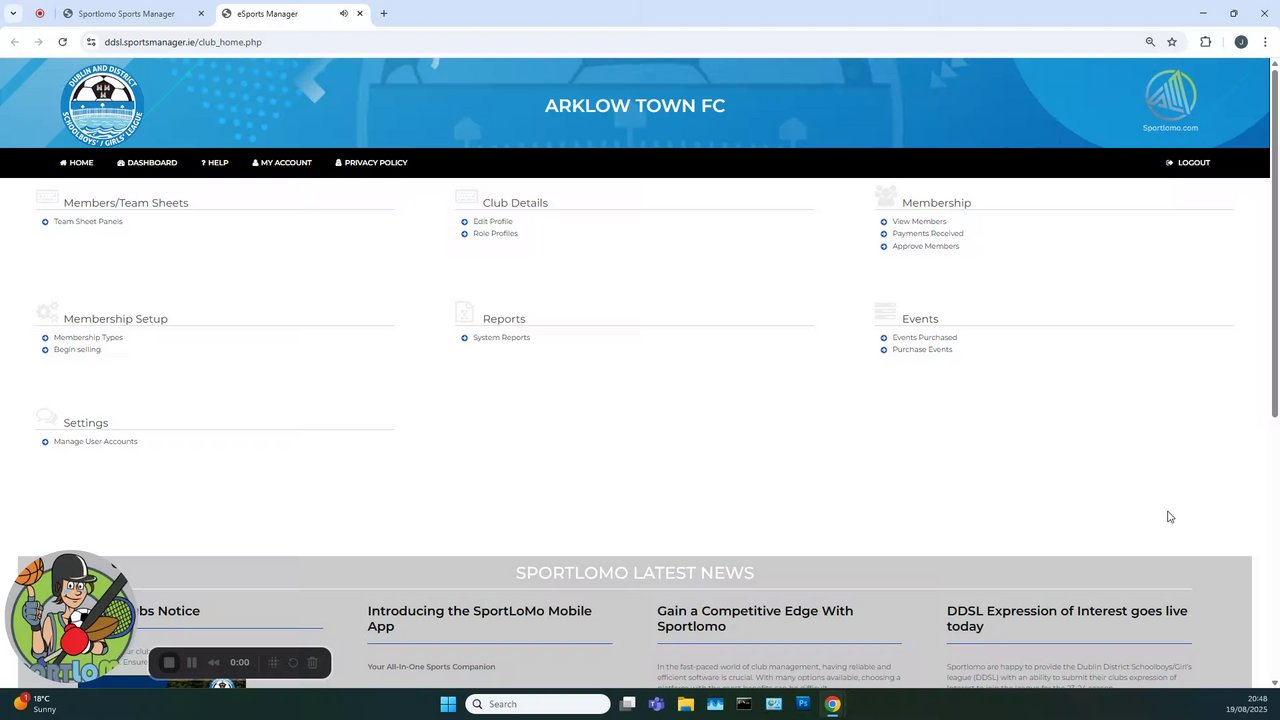Open the Edit Profile link
Screen dimensions: 1280x720
[493, 222]
